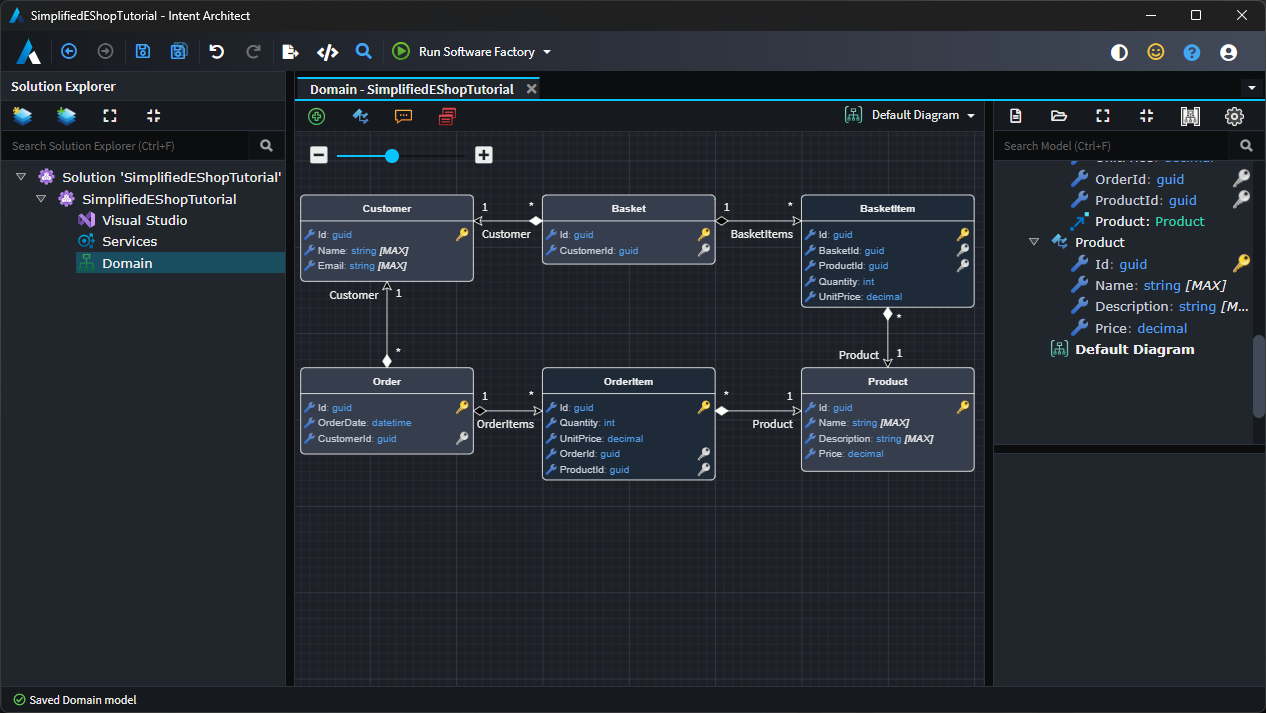Collapse the SimplifiedEShopTutorial application node
Screen dimensions: 1266x713
click(x=41, y=199)
